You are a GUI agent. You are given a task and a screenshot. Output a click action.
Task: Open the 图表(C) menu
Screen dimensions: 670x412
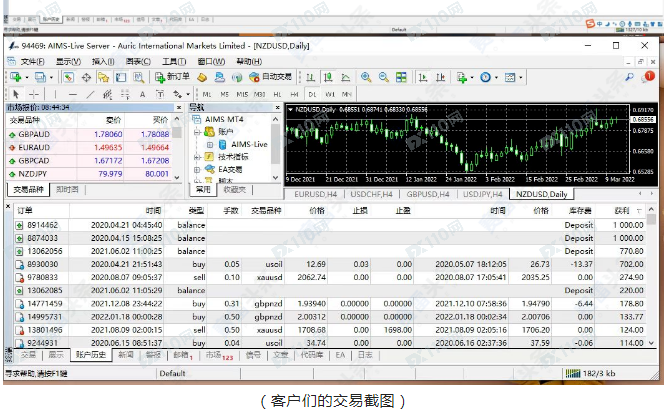pos(138,62)
